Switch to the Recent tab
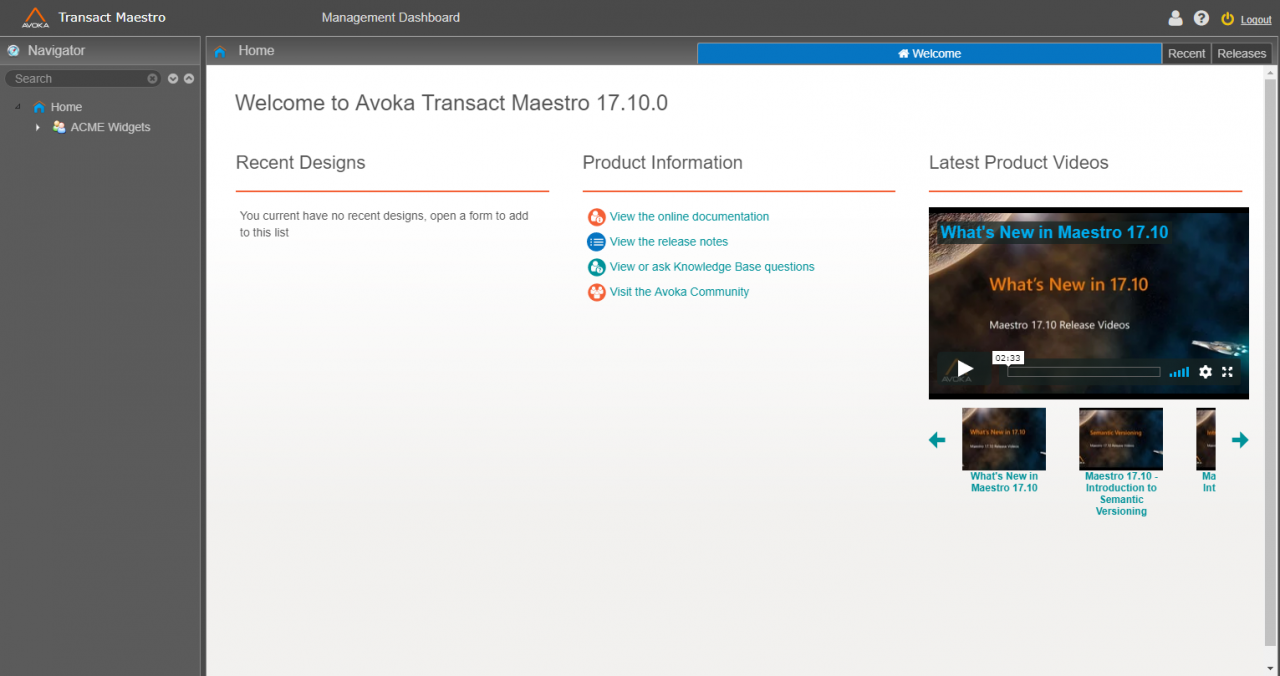Viewport: 1280px width, 676px height. (x=1187, y=54)
